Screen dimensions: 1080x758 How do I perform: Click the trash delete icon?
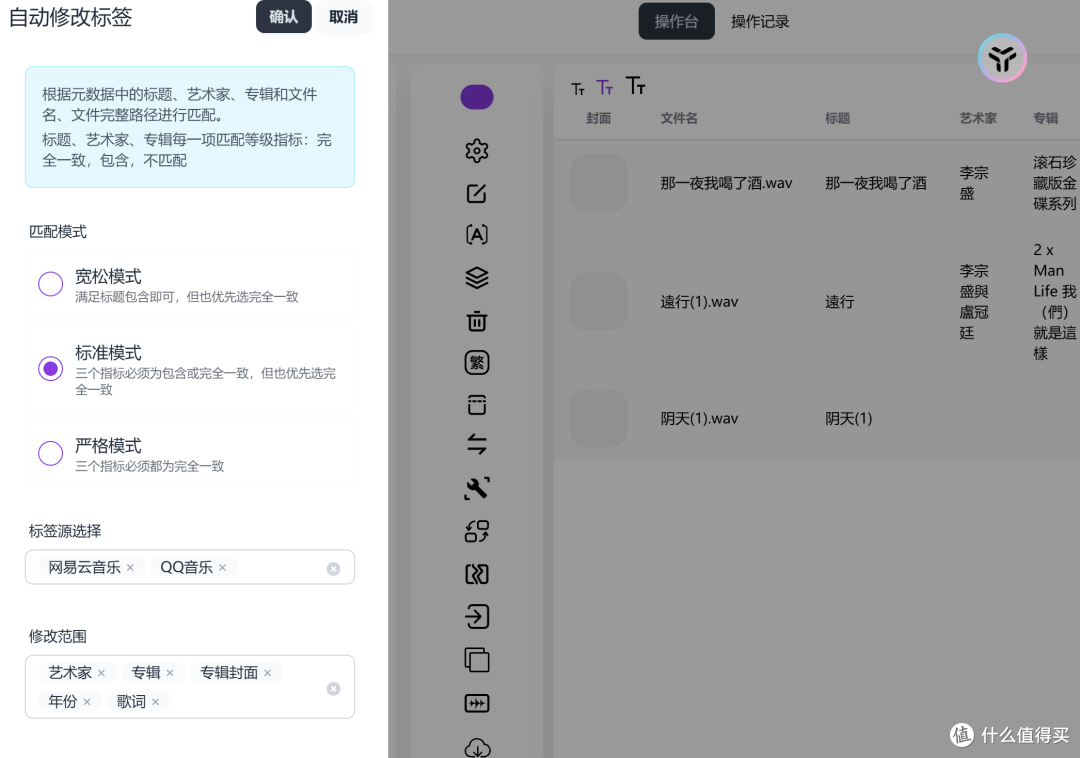pos(477,321)
